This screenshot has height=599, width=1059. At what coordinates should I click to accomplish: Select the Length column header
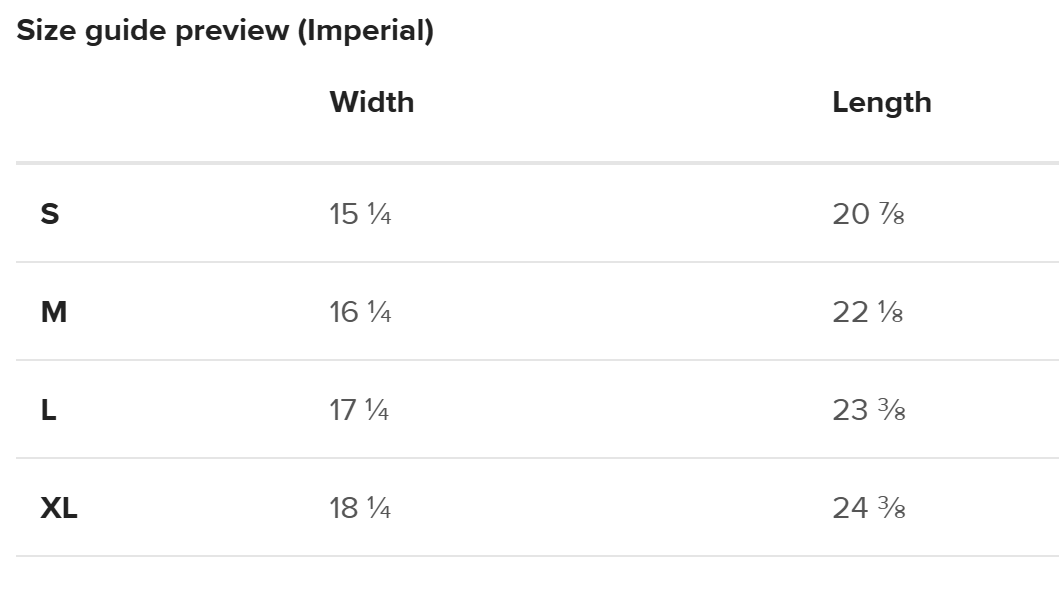pyautogui.click(x=881, y=102)
